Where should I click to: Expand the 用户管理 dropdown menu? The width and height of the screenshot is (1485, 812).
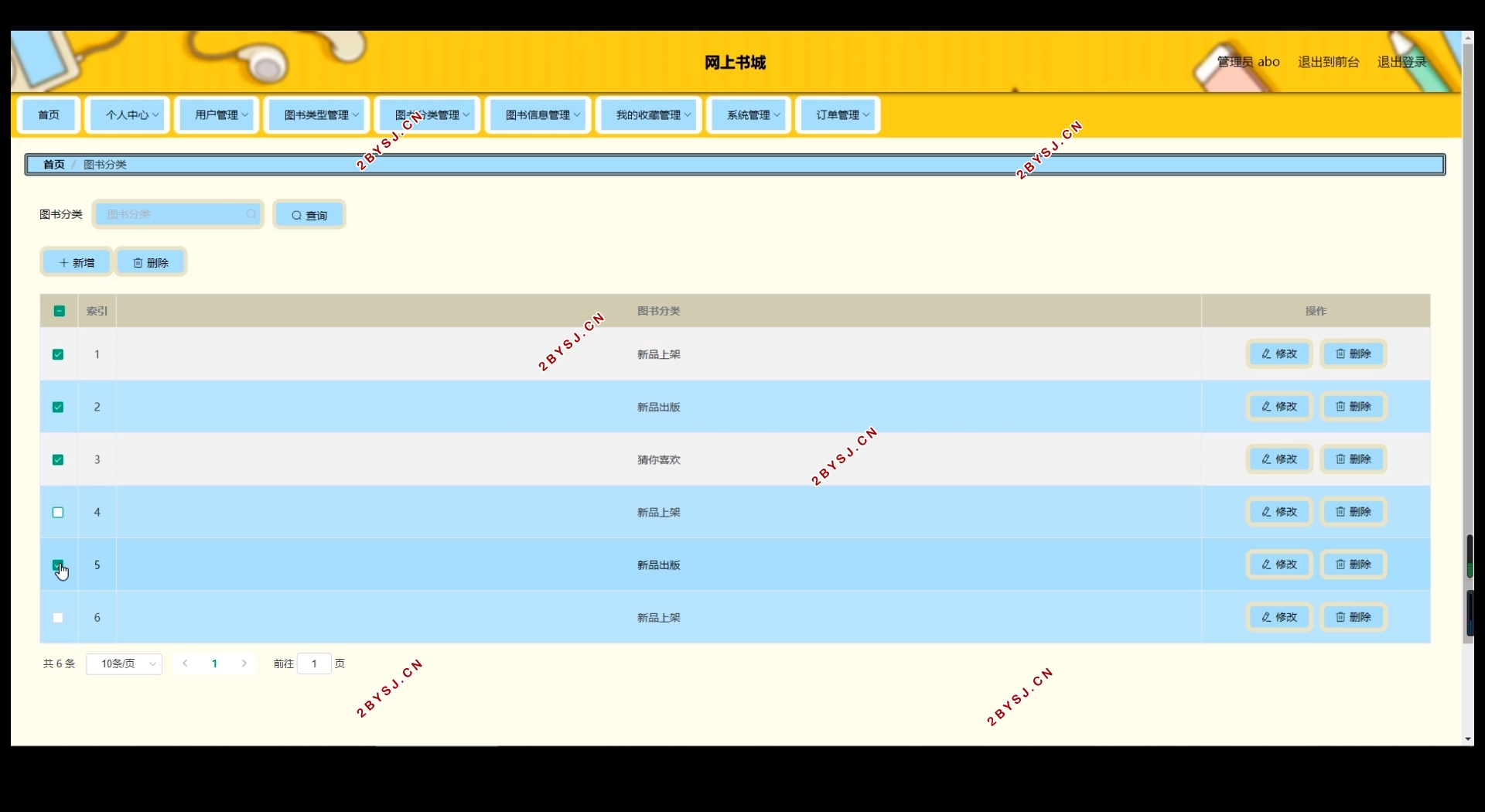click(217, 115)
